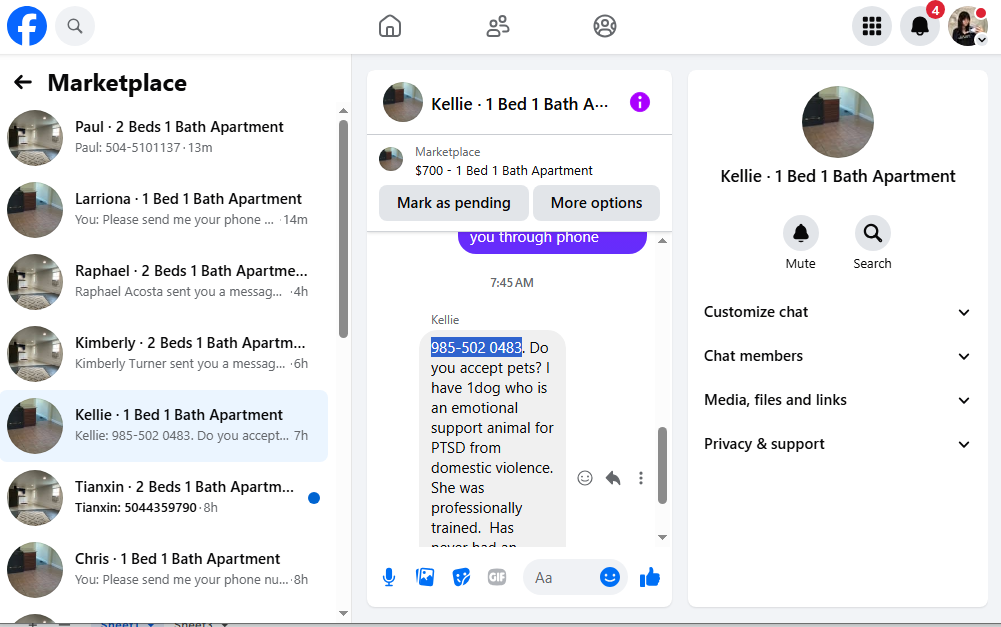Click Kellie's large profile thumbnail
Screen dimensions: 1001x627
[838, 122]
